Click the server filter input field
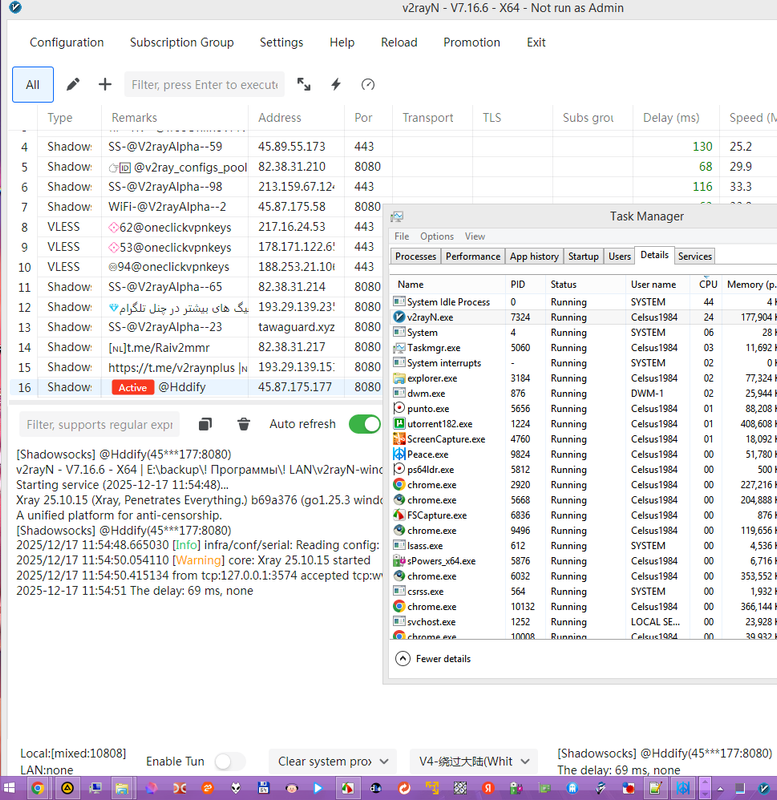Image resolution: width=777 pixels, height=800 pixels. pos(204,84)
